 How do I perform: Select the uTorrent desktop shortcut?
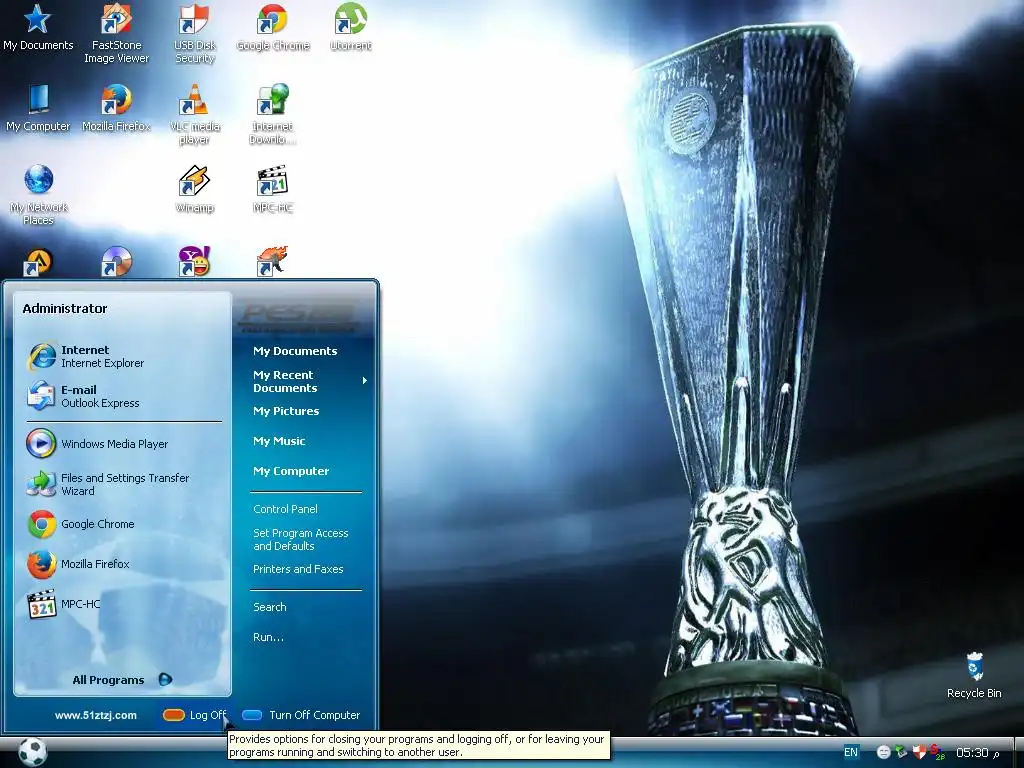tap(351, 27)
